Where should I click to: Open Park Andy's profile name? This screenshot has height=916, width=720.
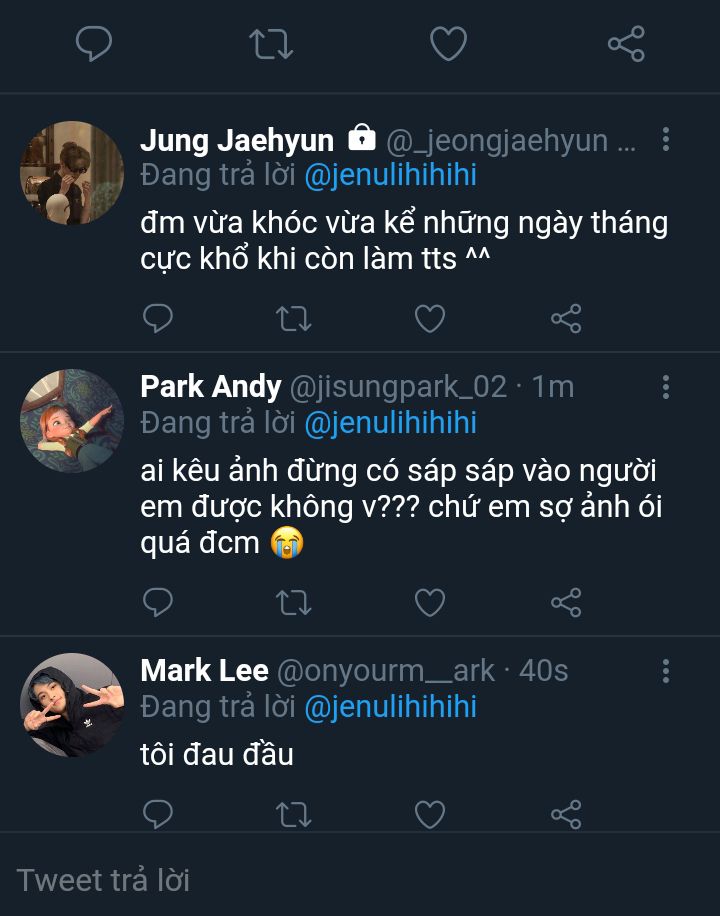(x=210, y=386)
